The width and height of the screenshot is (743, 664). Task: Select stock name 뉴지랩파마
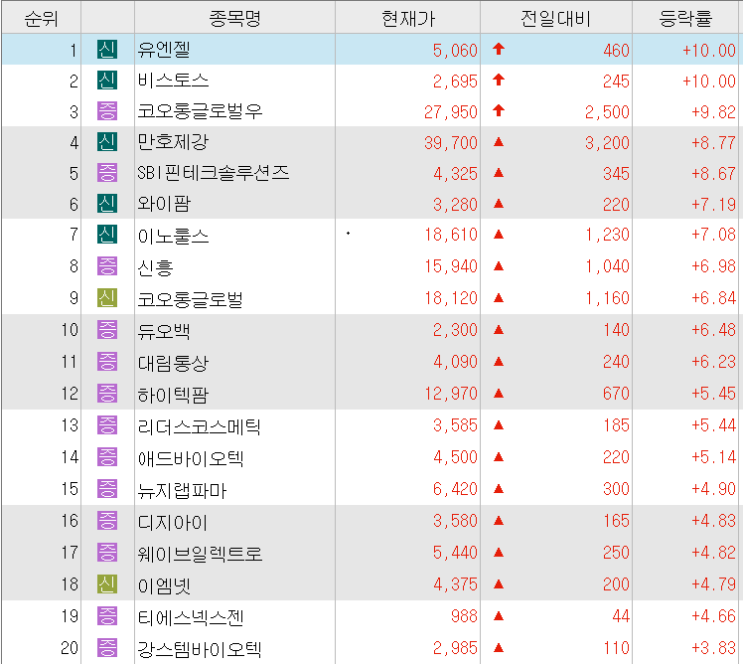pyautogui.click(x=182, y=490)
